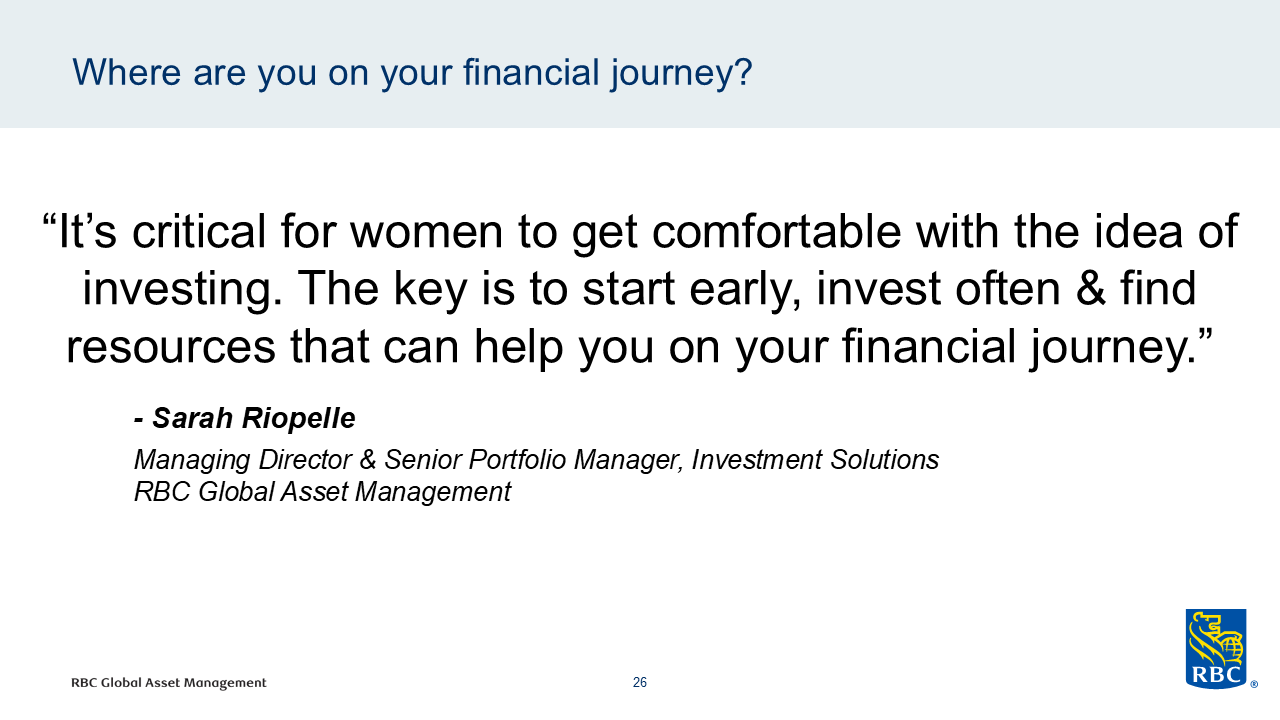
Task: Click the italic 'RBC Global Asset Management' attribution line
Action: 322,492
